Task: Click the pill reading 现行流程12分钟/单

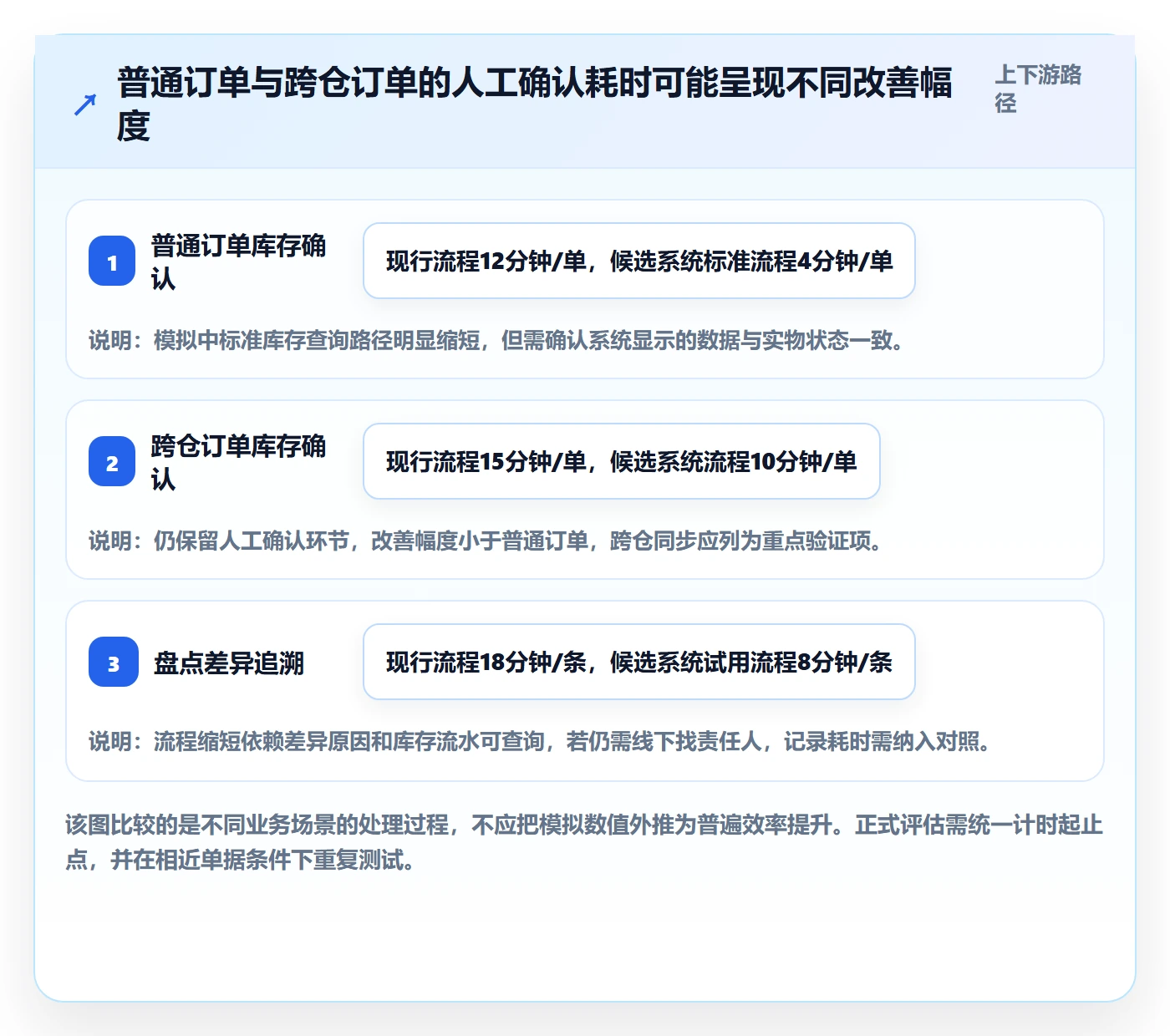Action: click(x=639, y=261)
